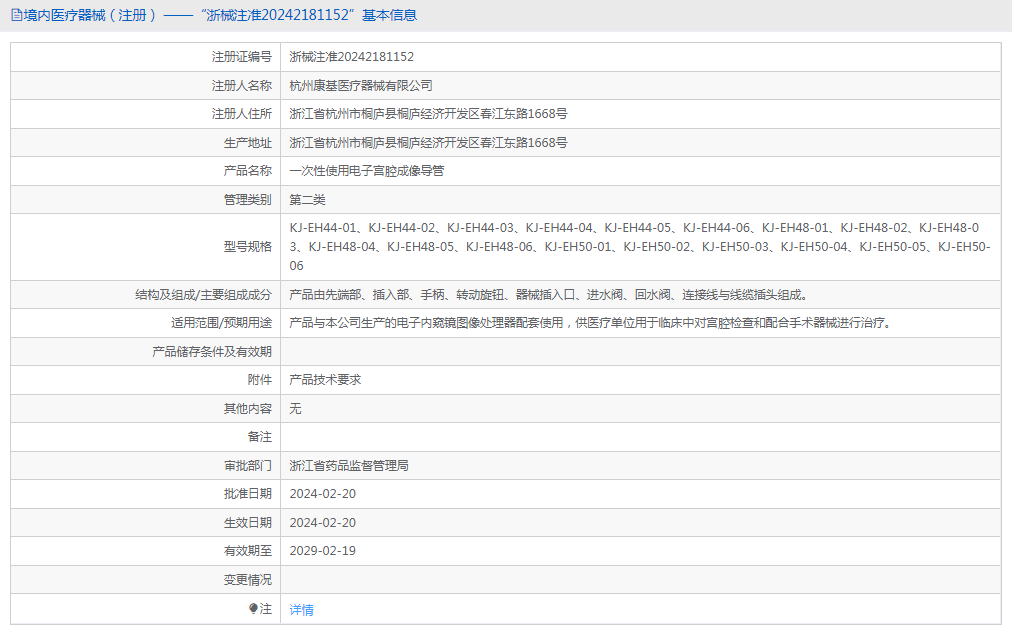Click the 型号规格 label
Screen dimensions: 1012x630
[x=248, y=247]
